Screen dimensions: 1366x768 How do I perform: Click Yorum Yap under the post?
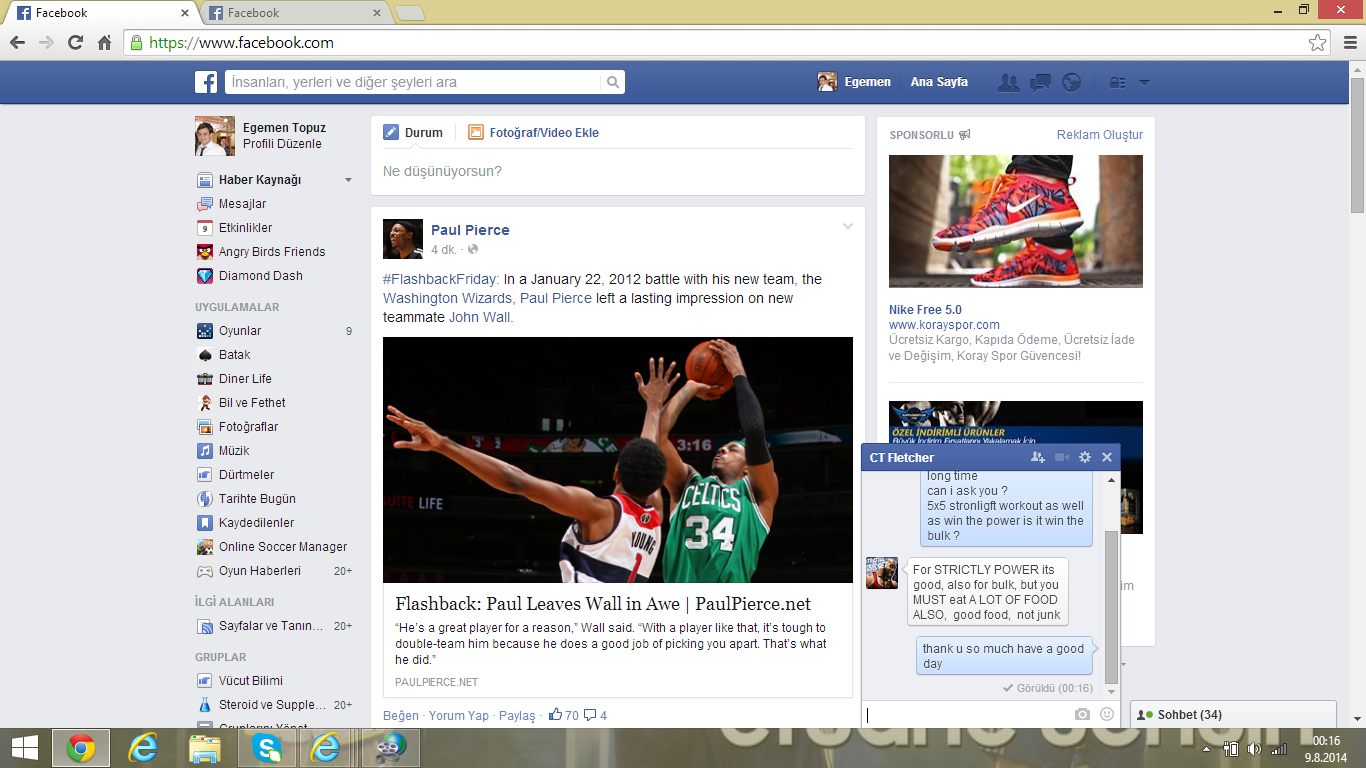click(459, 715)
